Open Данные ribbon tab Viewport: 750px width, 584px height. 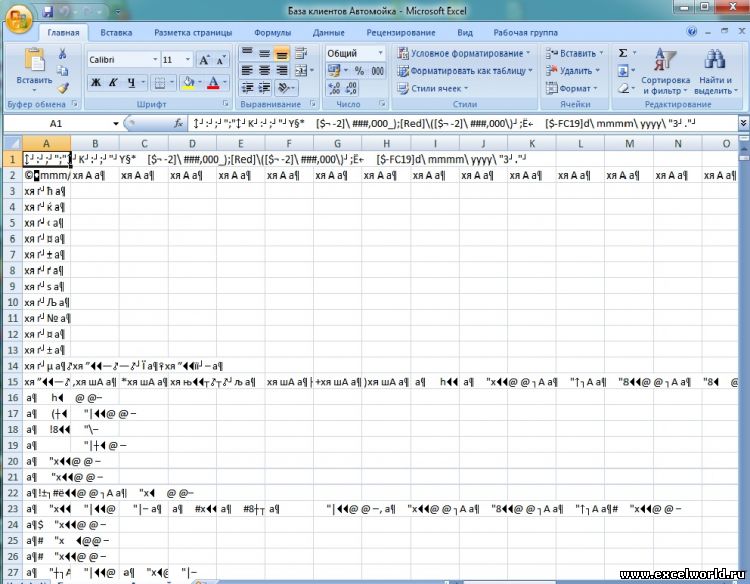coord(329,33)
